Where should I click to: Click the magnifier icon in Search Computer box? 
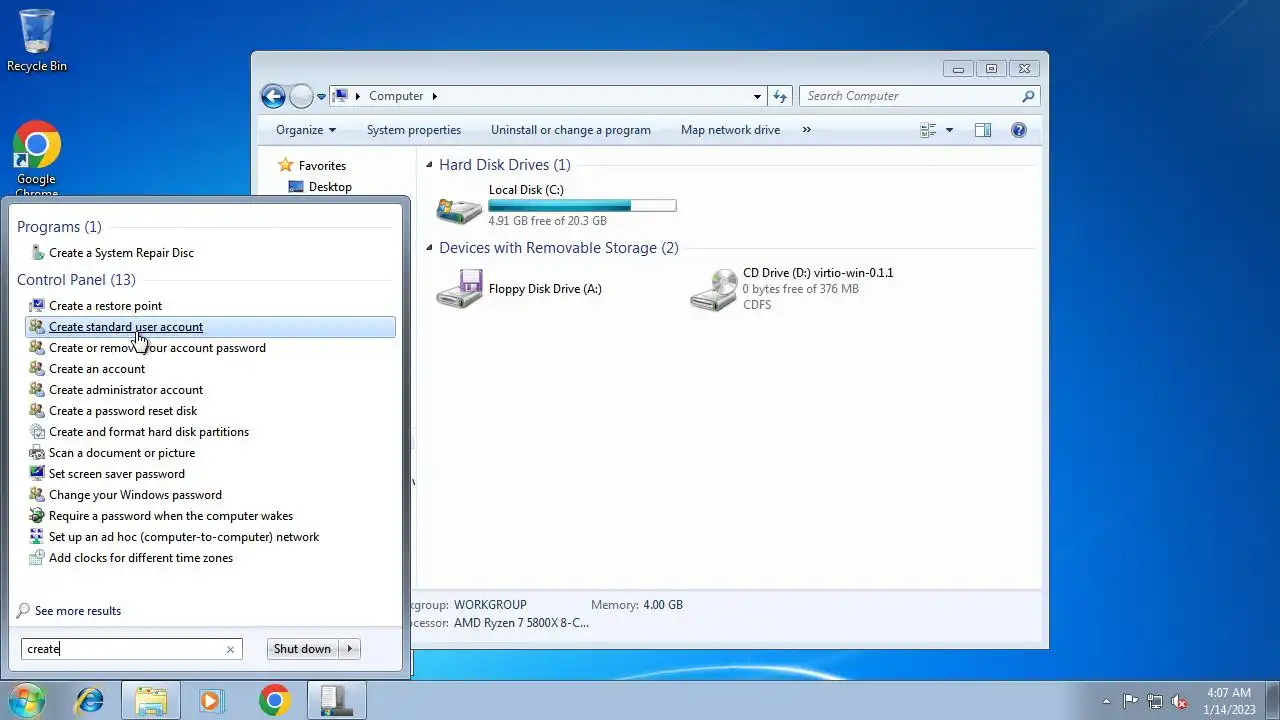1028,96
